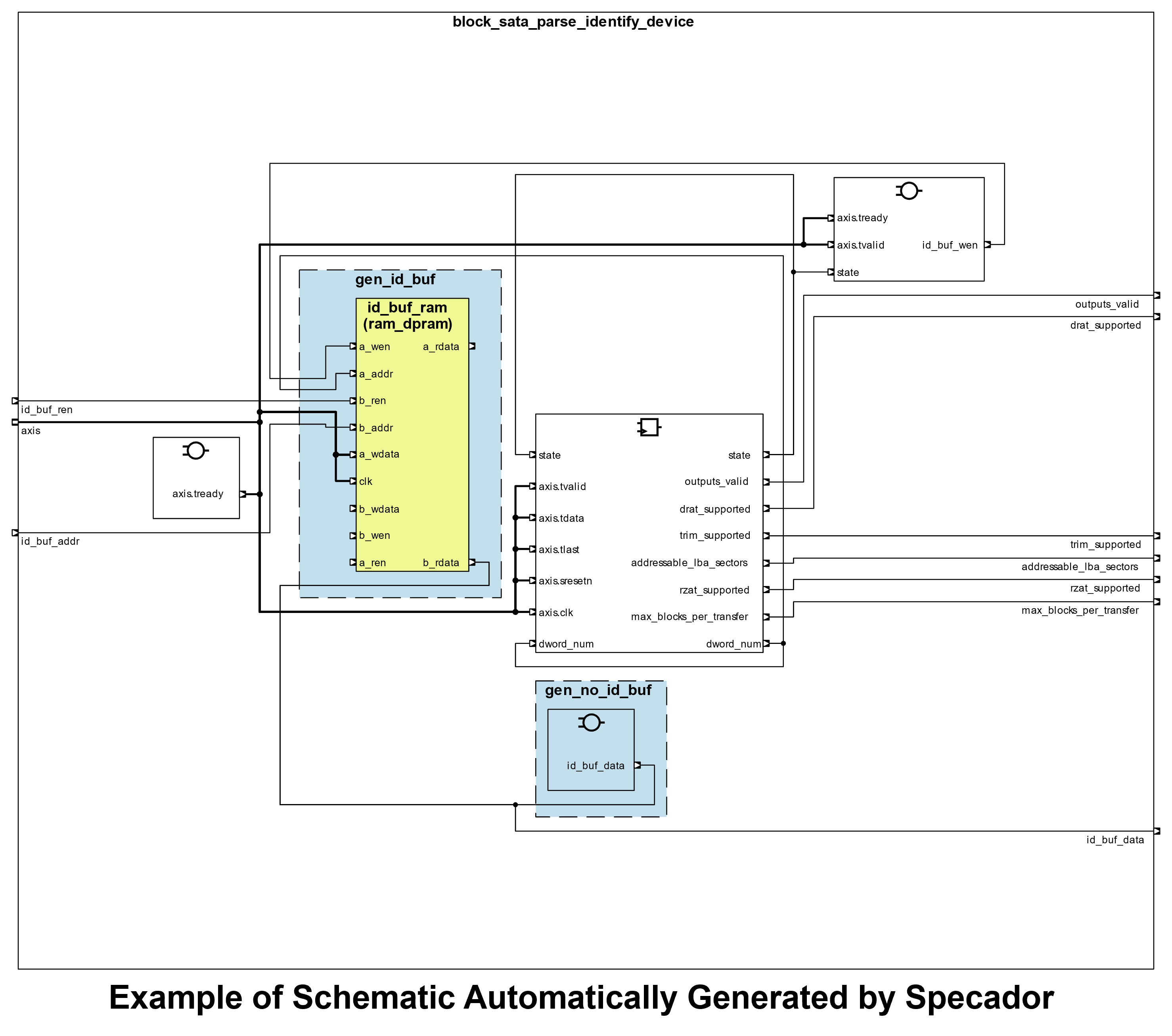Click the dword_num output port arrow
1172x1036 pixels.
pyautogui.click(x=767, y=643)
